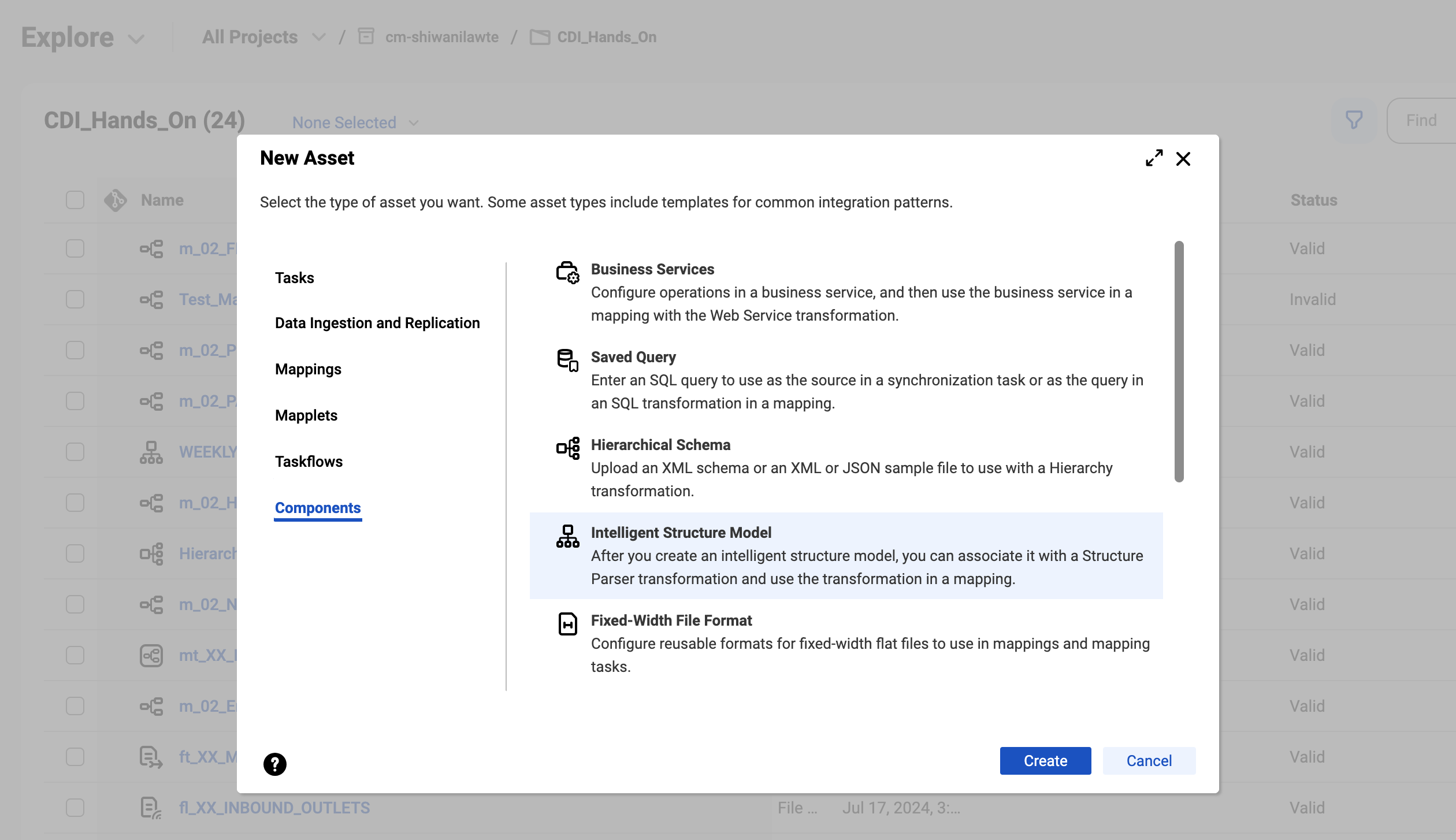Click the filter funnel icon

click(1354, 120)
